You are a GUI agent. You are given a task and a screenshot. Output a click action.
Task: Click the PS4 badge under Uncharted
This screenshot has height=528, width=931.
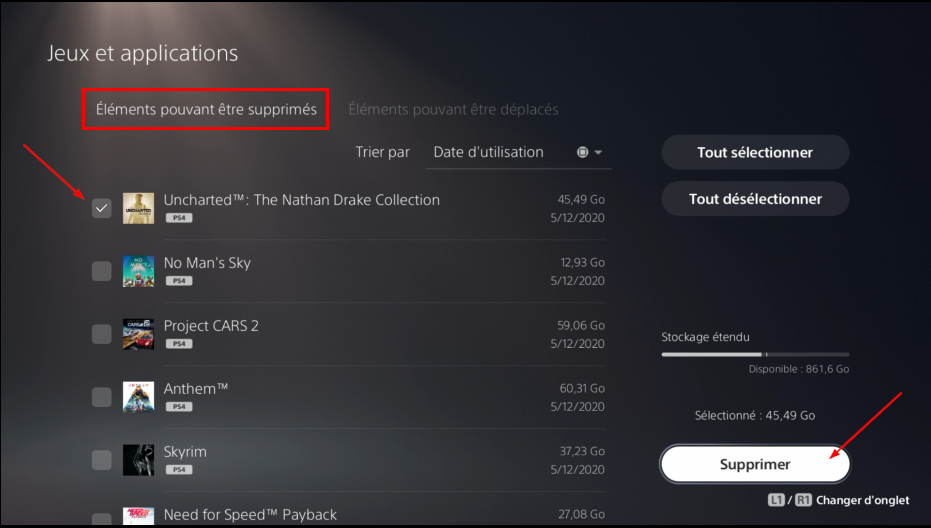pos(179,218)
